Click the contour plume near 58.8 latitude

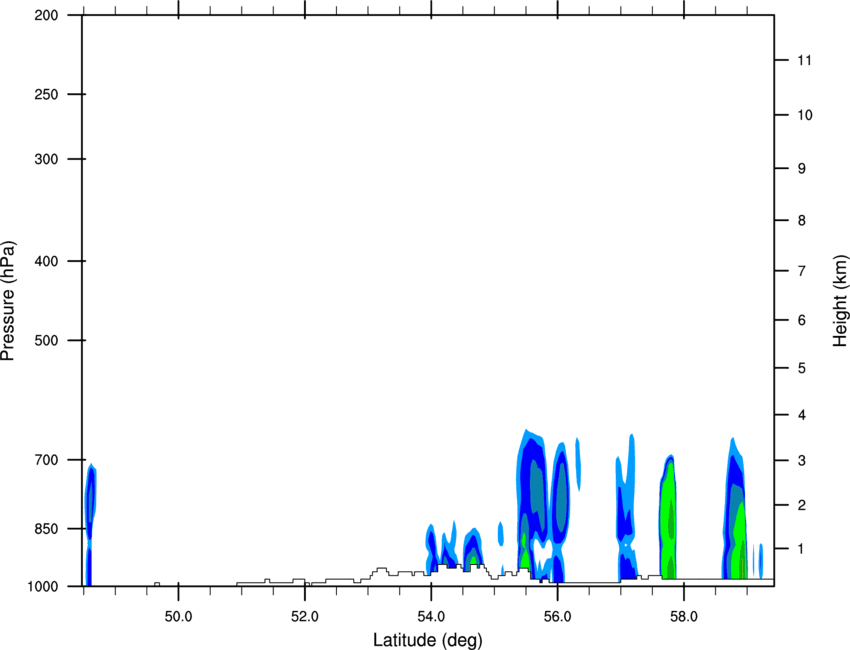click(735, 509)
